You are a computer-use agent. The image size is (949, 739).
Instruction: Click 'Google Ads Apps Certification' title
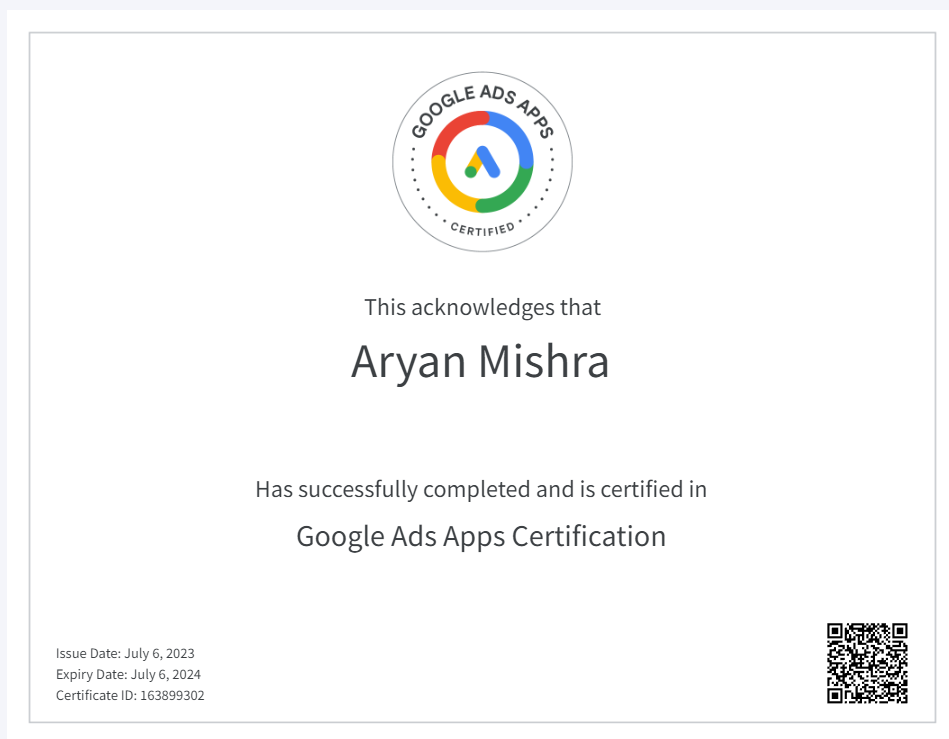click(481, 536)
